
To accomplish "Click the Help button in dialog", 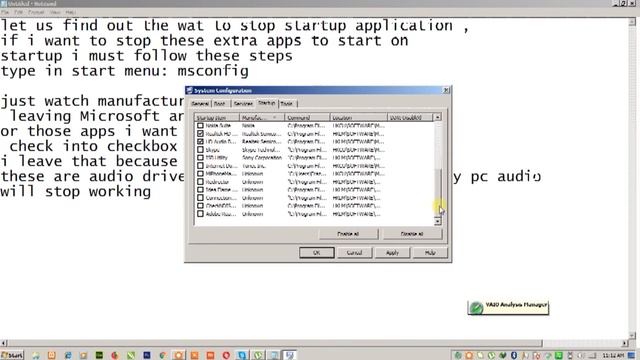I will click(x=430, y=253).
